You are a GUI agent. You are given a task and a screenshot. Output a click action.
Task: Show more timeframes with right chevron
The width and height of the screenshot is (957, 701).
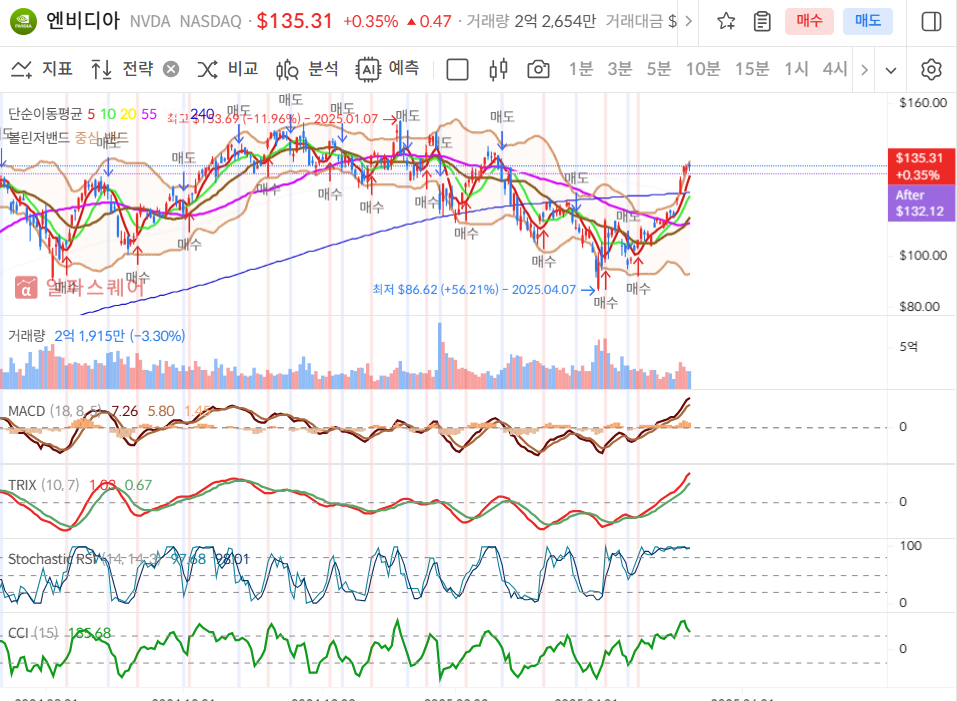coord(864,70)
